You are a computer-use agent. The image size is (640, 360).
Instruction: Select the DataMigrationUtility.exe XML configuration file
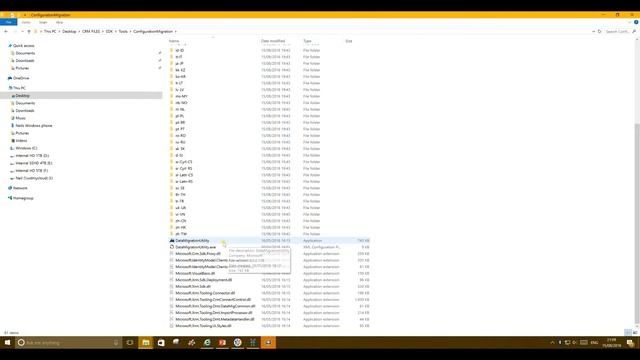coord(196,247)
